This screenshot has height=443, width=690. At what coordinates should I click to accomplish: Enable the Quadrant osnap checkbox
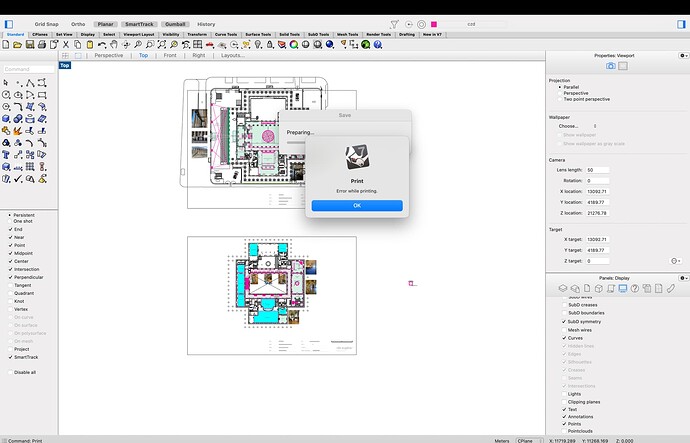(x=11, y=293)
